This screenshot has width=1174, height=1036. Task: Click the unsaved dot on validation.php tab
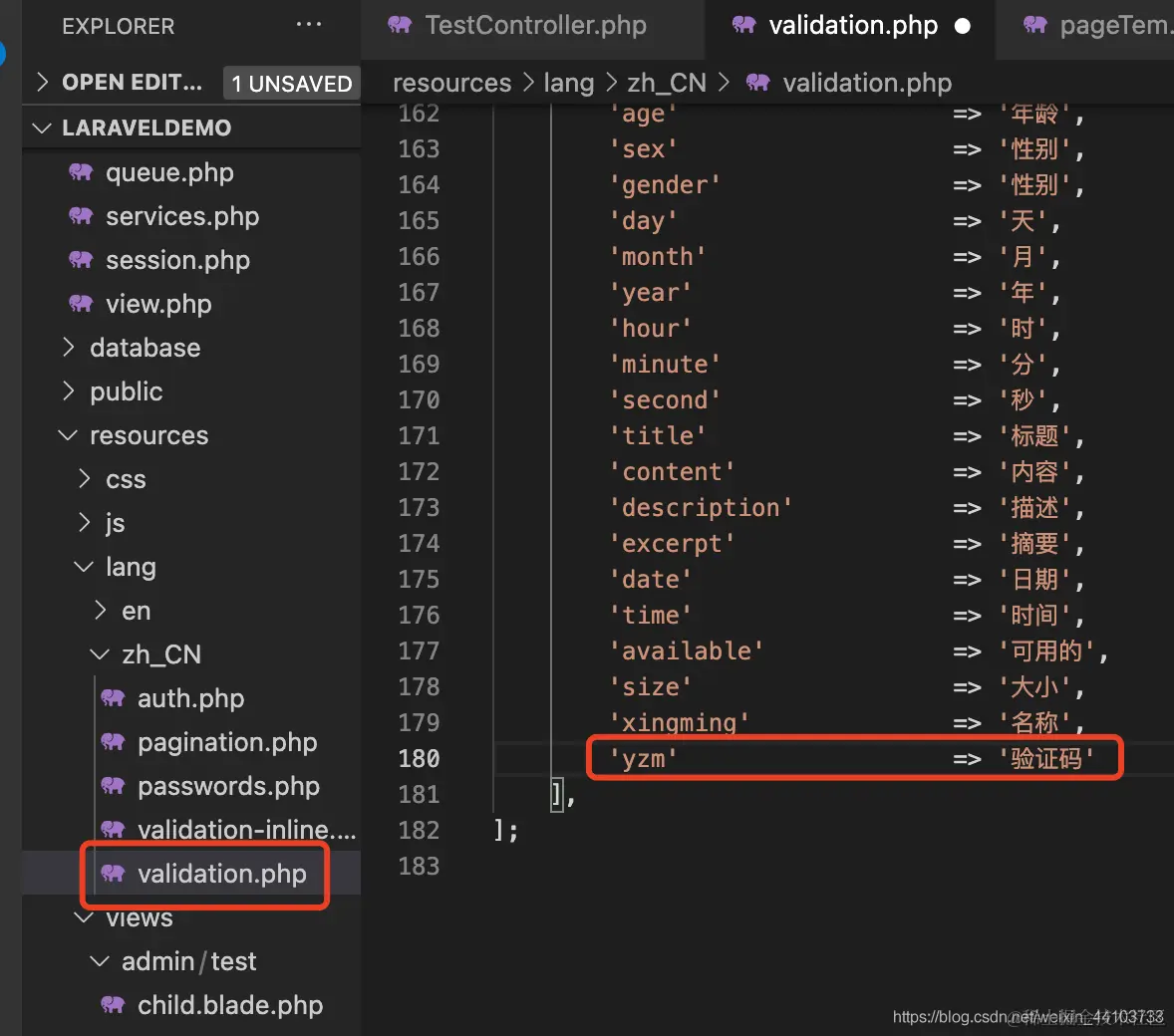(963, 26)
